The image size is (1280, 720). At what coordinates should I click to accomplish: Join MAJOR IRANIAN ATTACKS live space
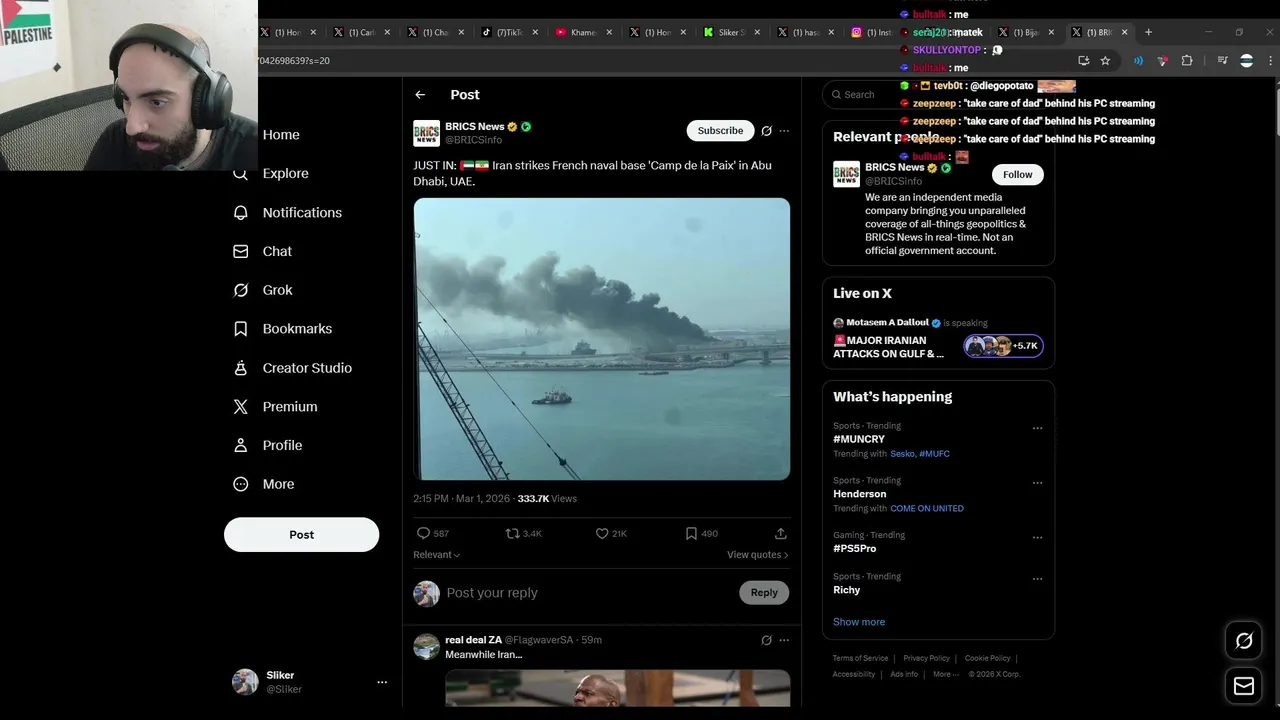point(889,347)
